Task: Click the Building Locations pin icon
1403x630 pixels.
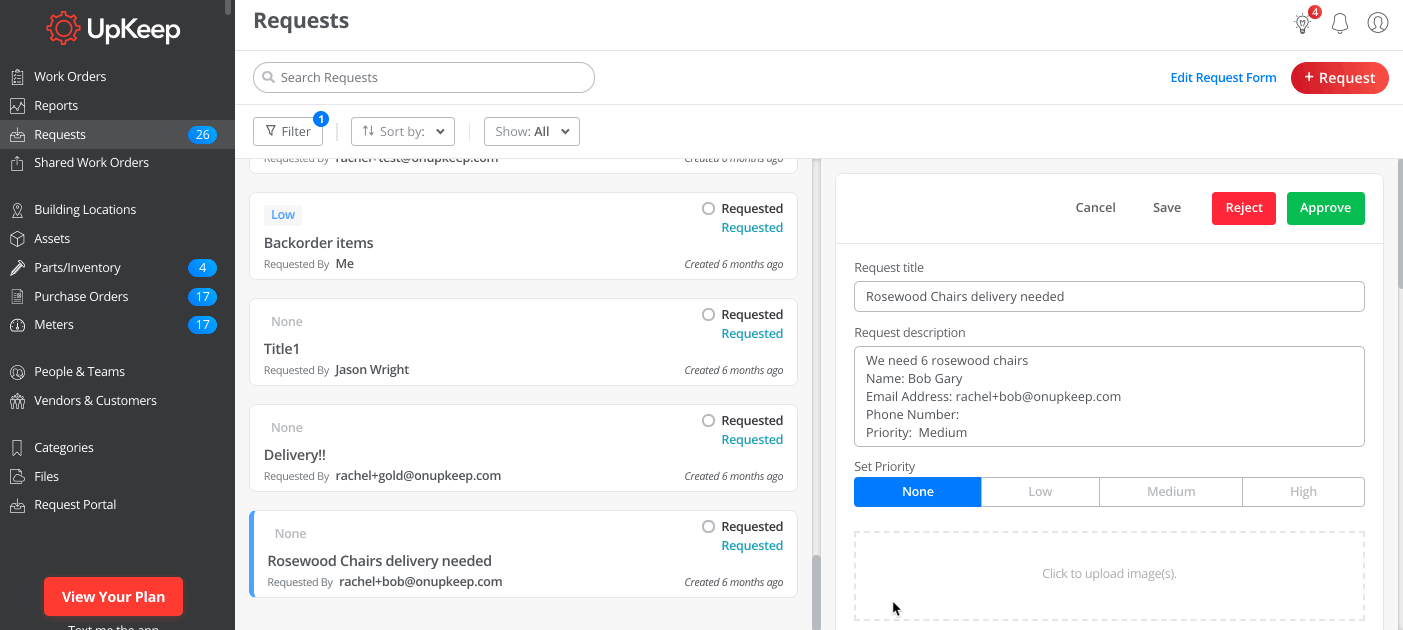Action: coord(17,210)
